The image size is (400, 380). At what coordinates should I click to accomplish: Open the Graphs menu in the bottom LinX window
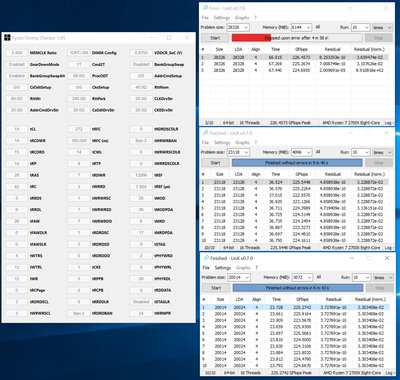[243, 267]
